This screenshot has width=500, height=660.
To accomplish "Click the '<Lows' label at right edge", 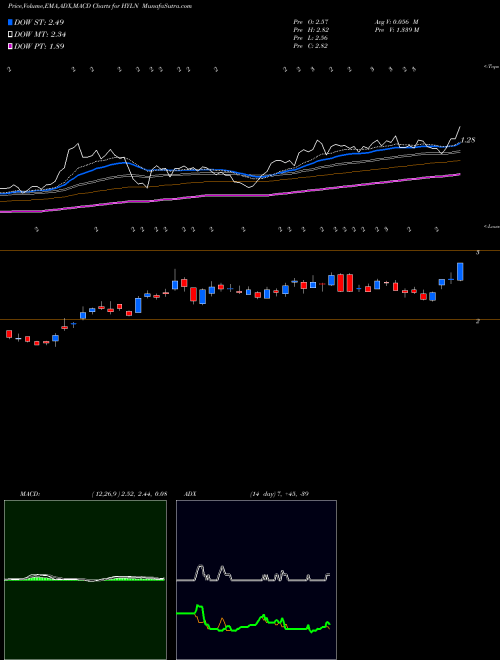I will tap(492, 226).
